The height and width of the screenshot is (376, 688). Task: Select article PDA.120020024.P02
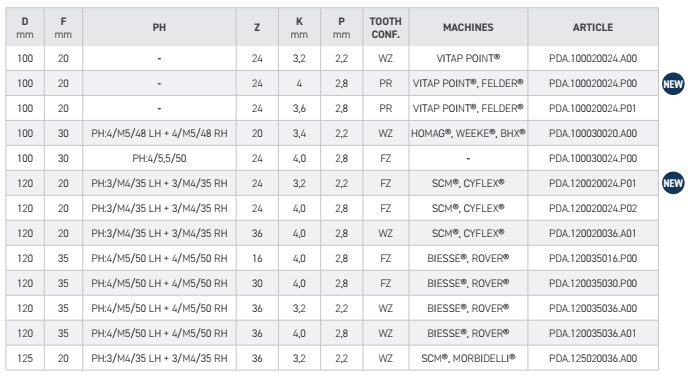[593, 208]
